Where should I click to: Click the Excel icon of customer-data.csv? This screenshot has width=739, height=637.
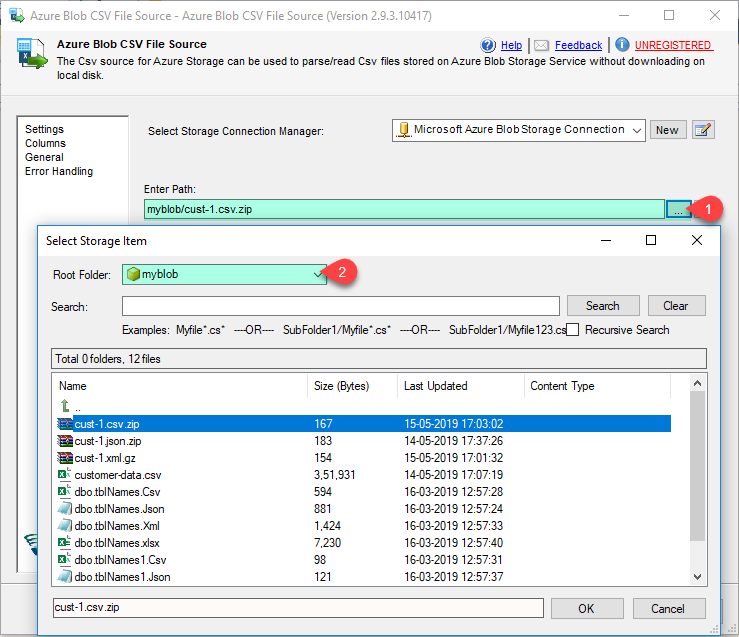pos(65,474)
